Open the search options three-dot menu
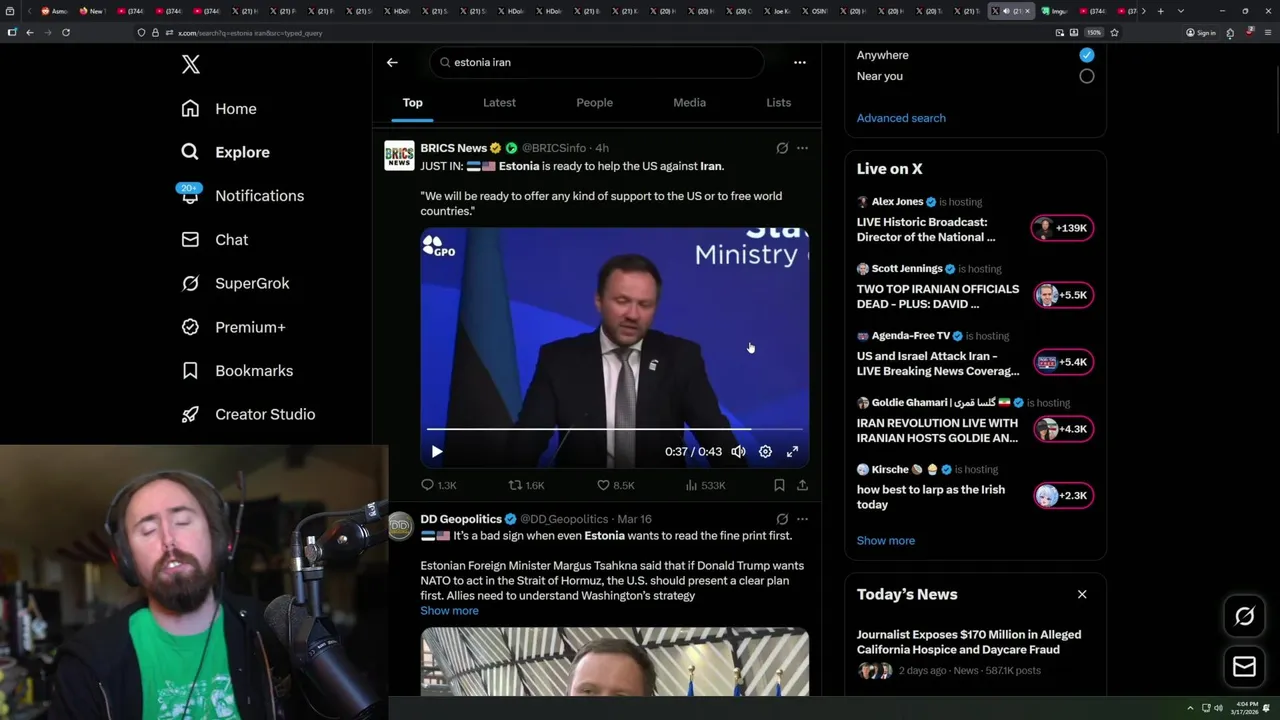The image size is (1280, 720). (x=800, y=62)
